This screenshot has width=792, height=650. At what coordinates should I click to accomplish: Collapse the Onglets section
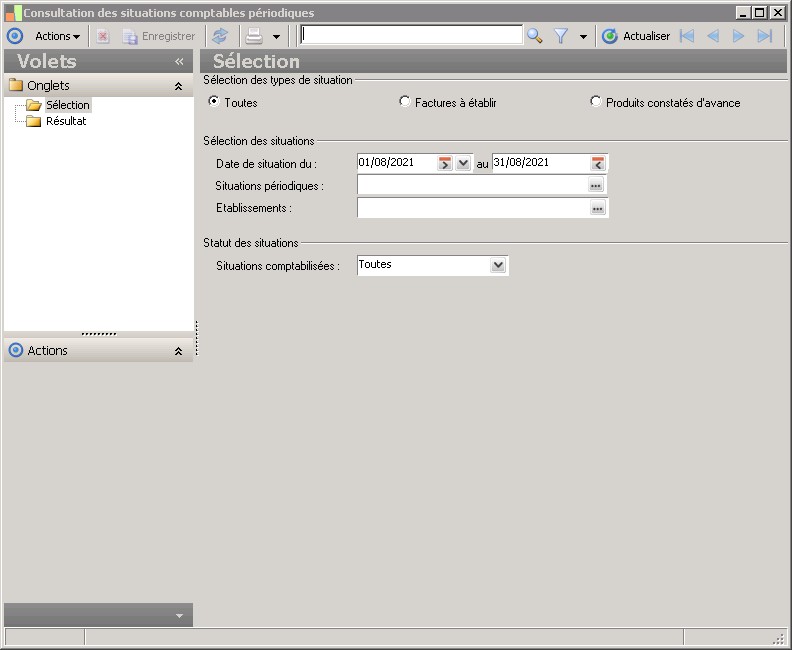(x=178, y=86)
